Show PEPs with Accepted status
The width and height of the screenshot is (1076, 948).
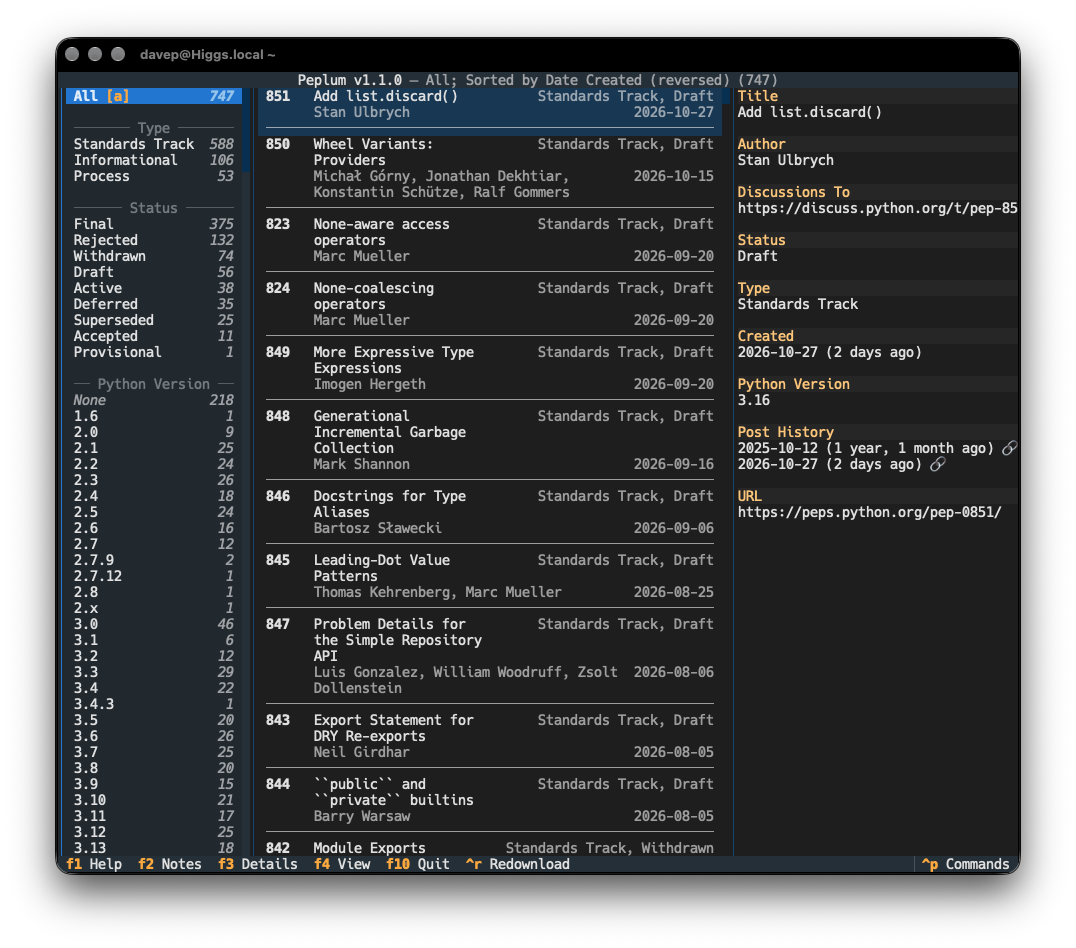click(154, 336)
